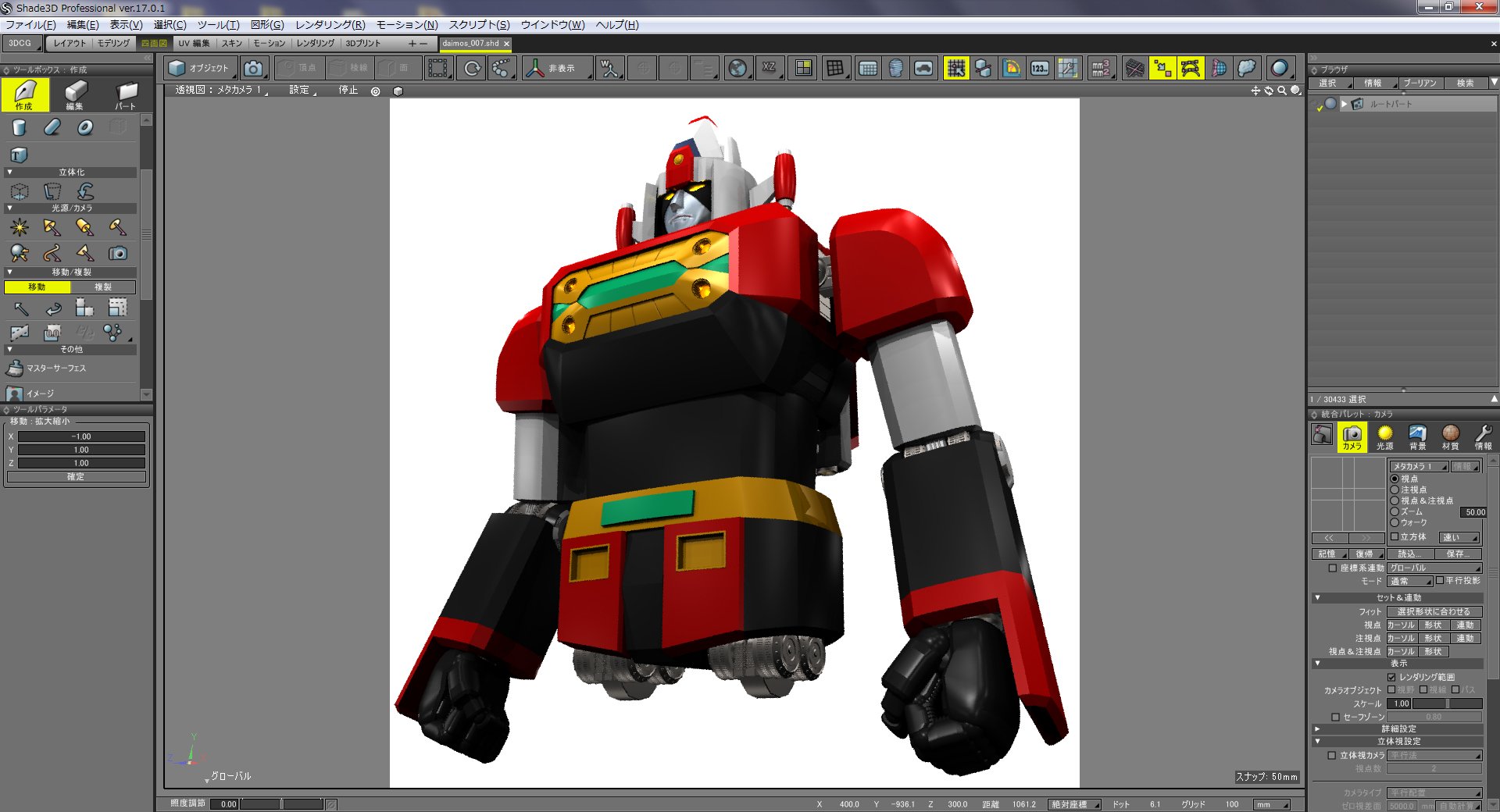Image resolution: width=1500 pixels, height=812 pixels.
Task: Adjust the スケール slider in camera display
Action: click(1448, 703)
